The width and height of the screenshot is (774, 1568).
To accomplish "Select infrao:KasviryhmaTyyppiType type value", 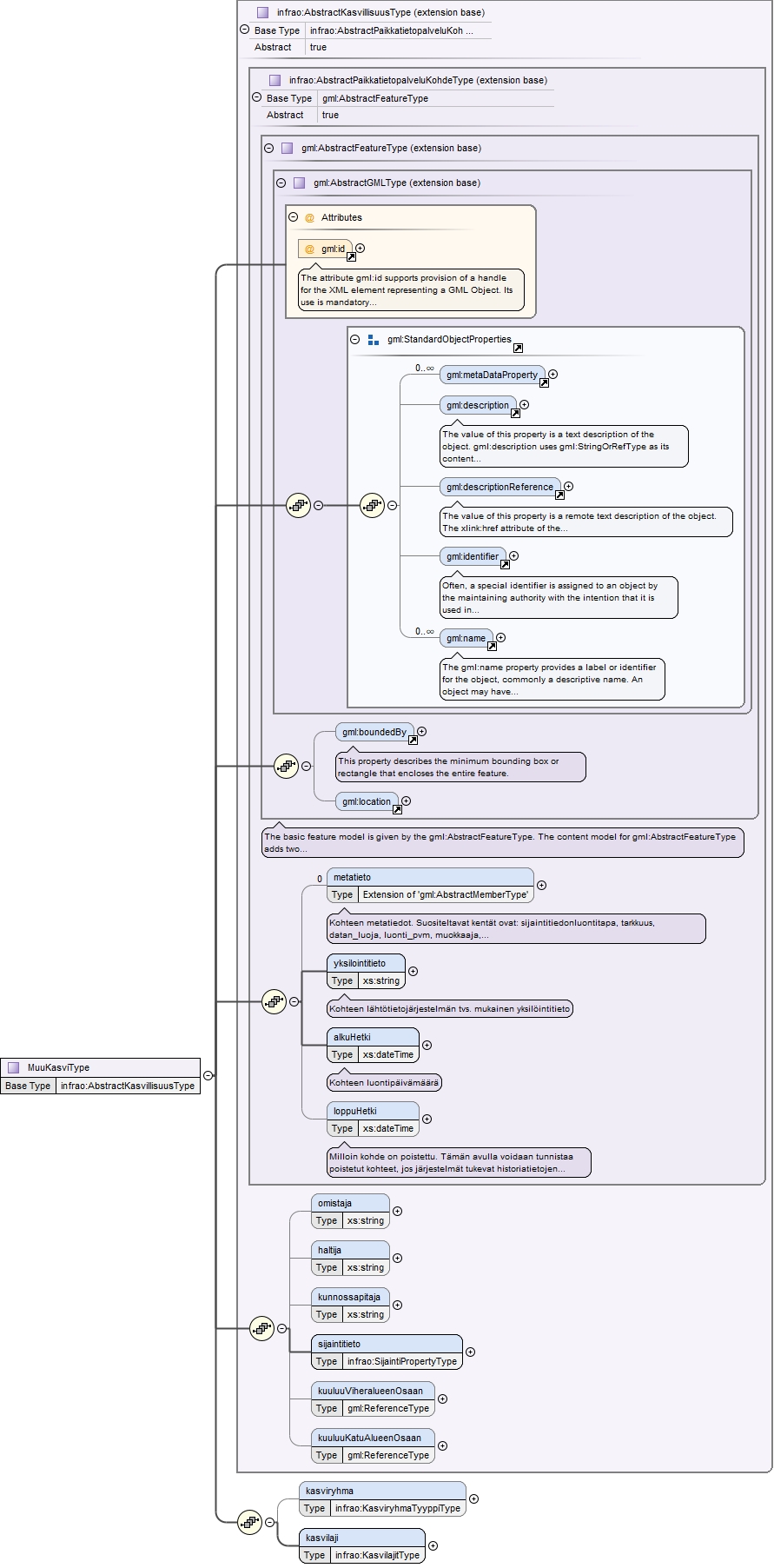I will [398, 1508].
